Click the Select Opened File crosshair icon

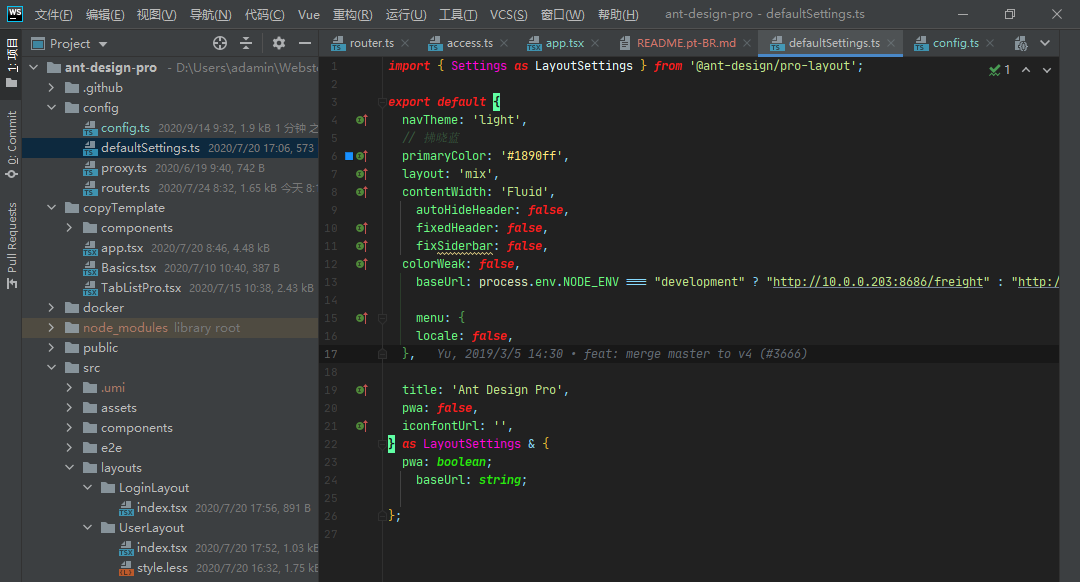(x=220, y=43)
